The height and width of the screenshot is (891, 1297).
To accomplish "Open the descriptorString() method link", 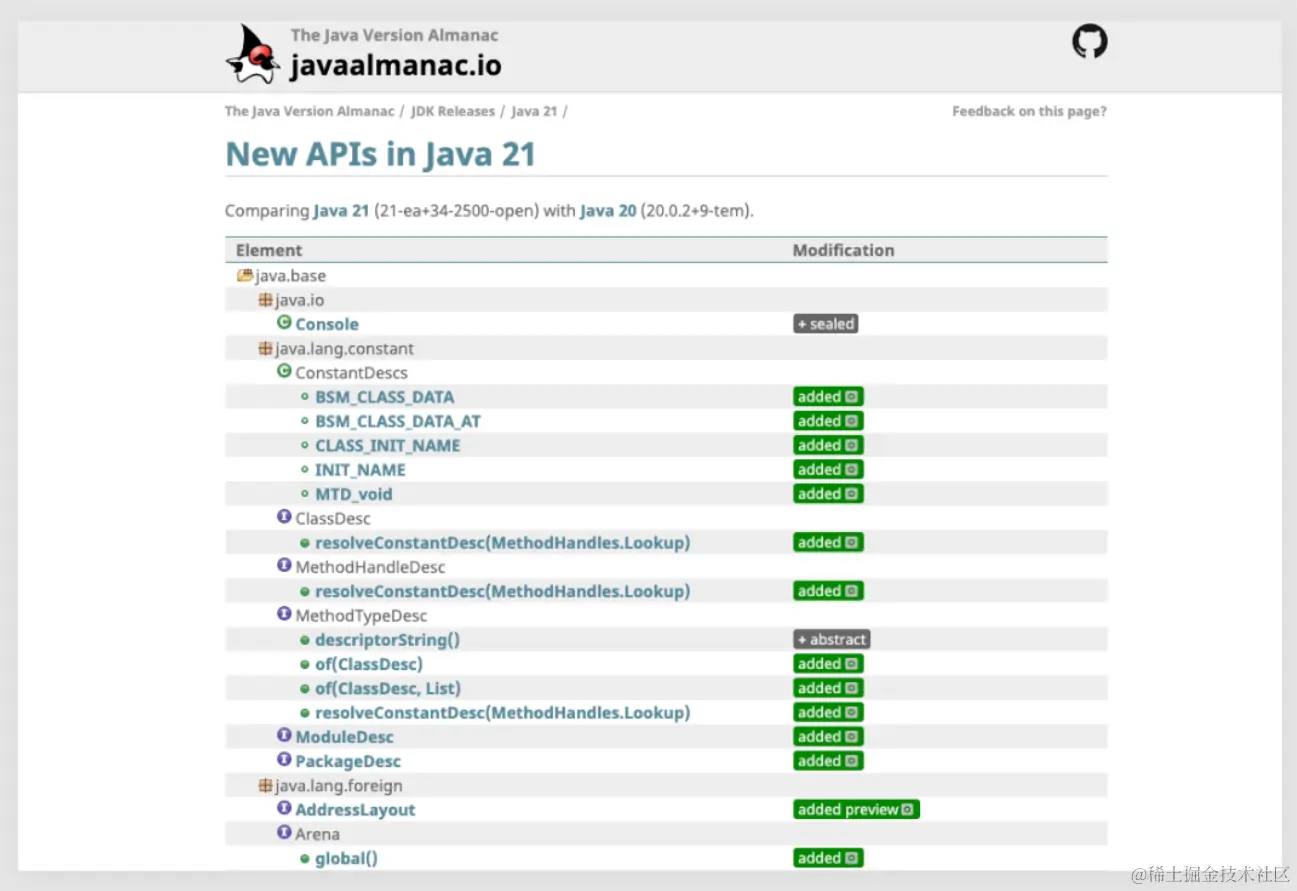I will [x=387, y=640].
